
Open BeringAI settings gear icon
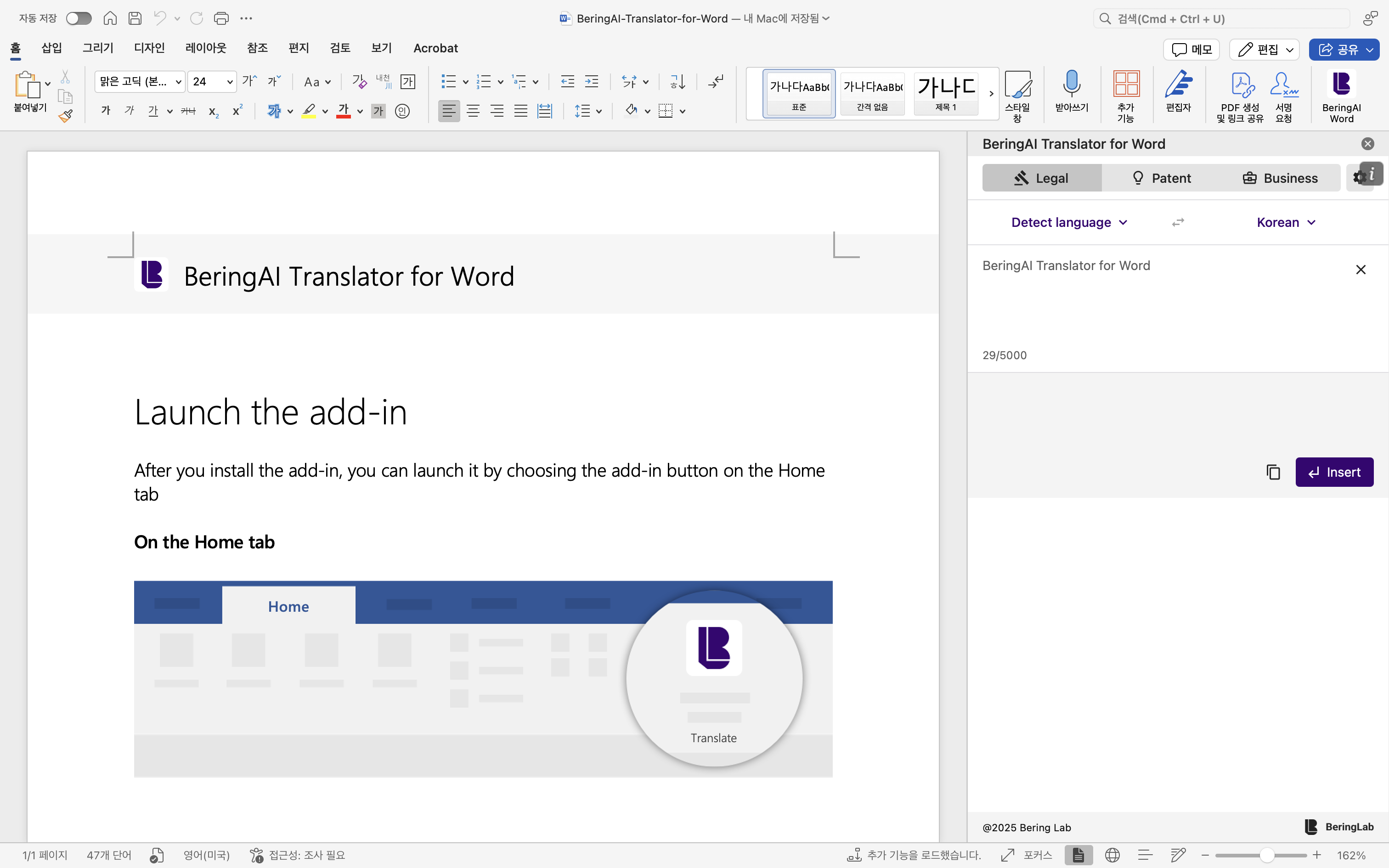[x=1359, y=177]
